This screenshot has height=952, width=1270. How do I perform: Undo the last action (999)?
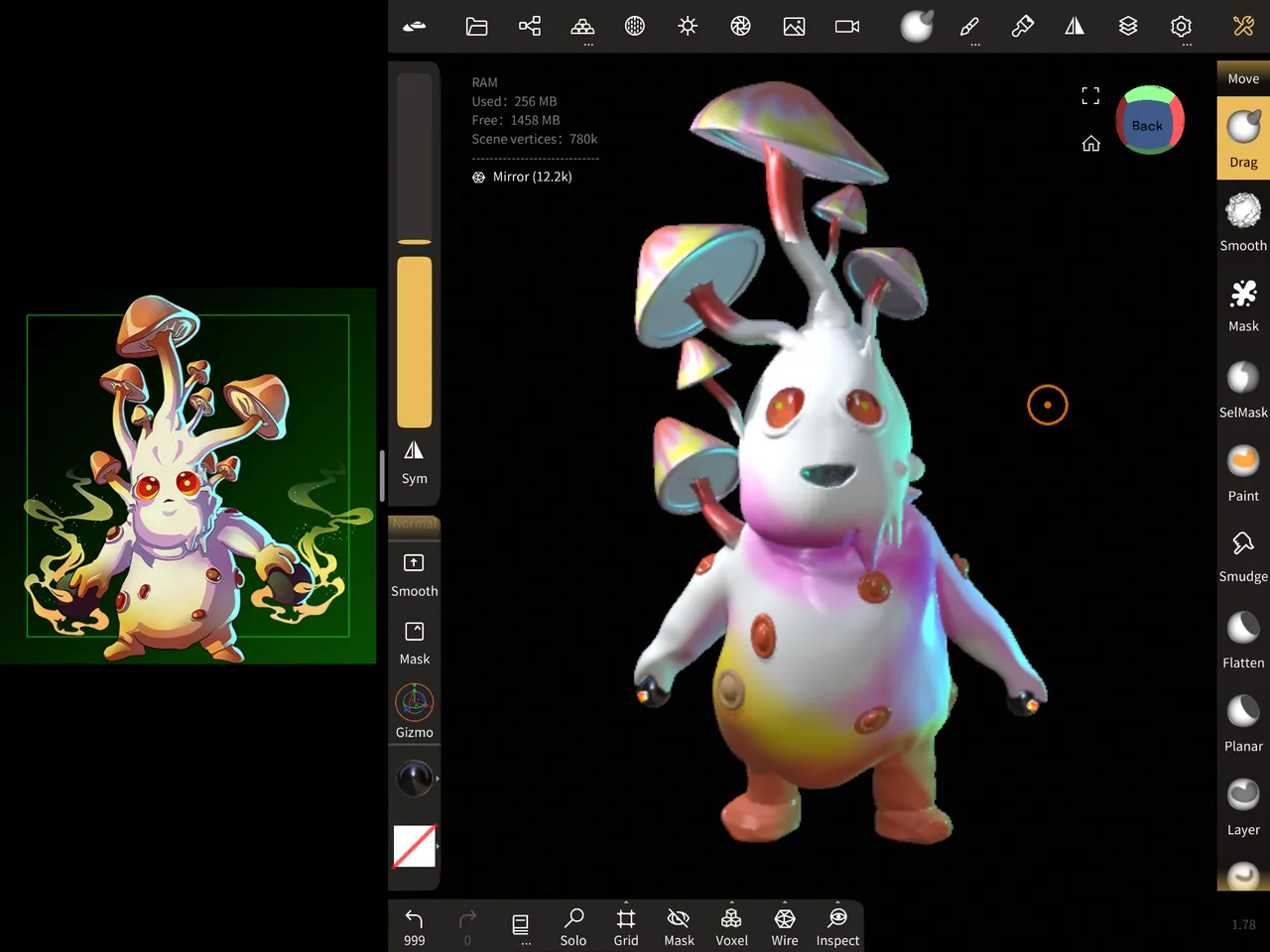point(414,926)
